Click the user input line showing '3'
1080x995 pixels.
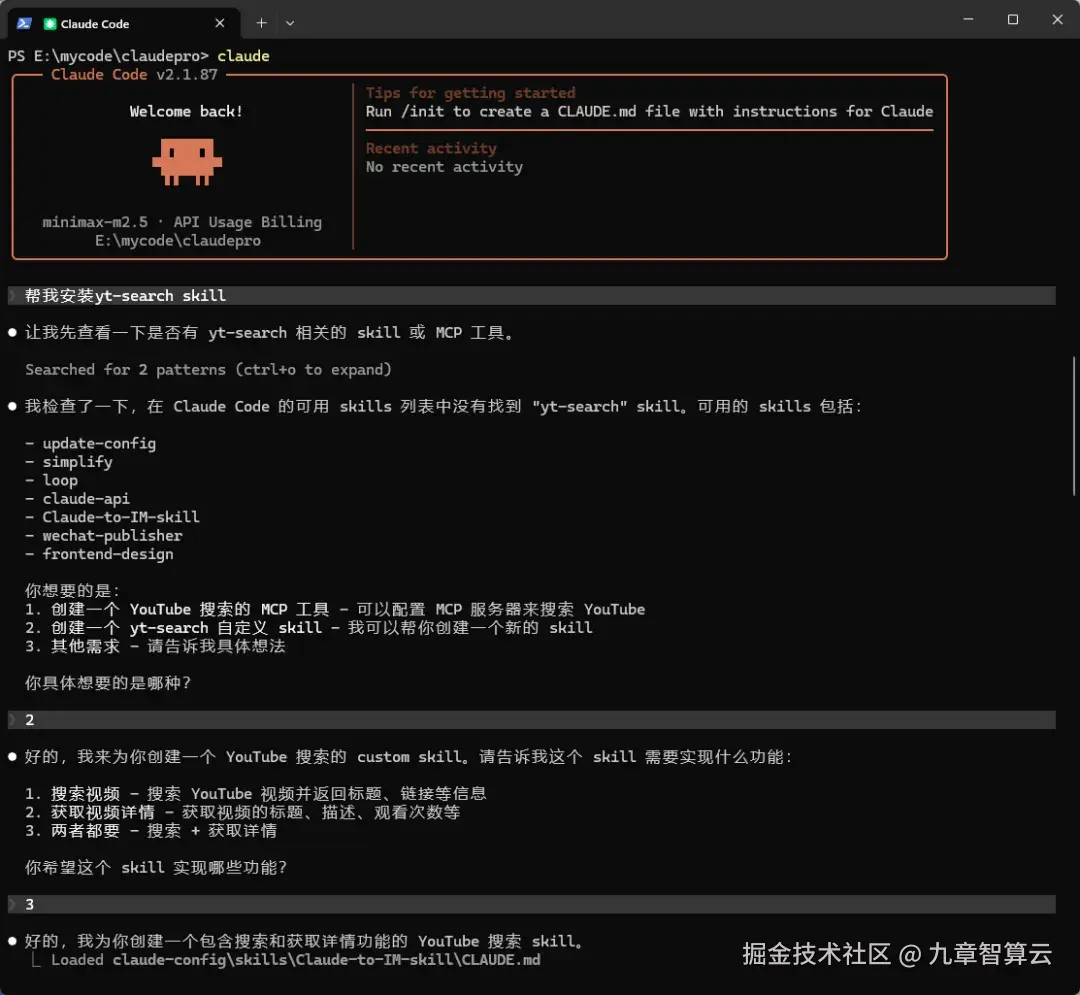tap(532, 904)
